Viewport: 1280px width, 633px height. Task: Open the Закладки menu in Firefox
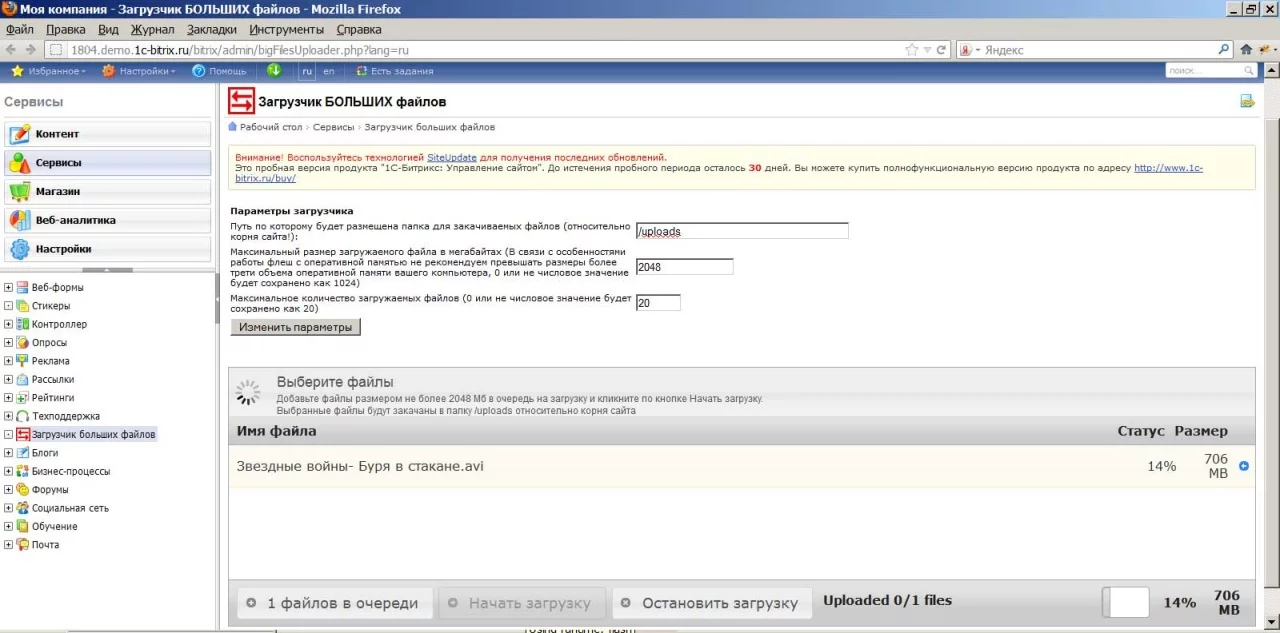212,30
